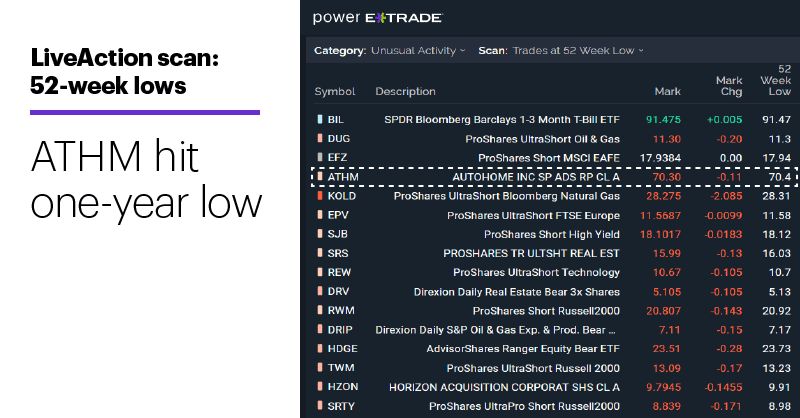Select the REW symbol
This screenshot has height=418, width=800.
339,272
